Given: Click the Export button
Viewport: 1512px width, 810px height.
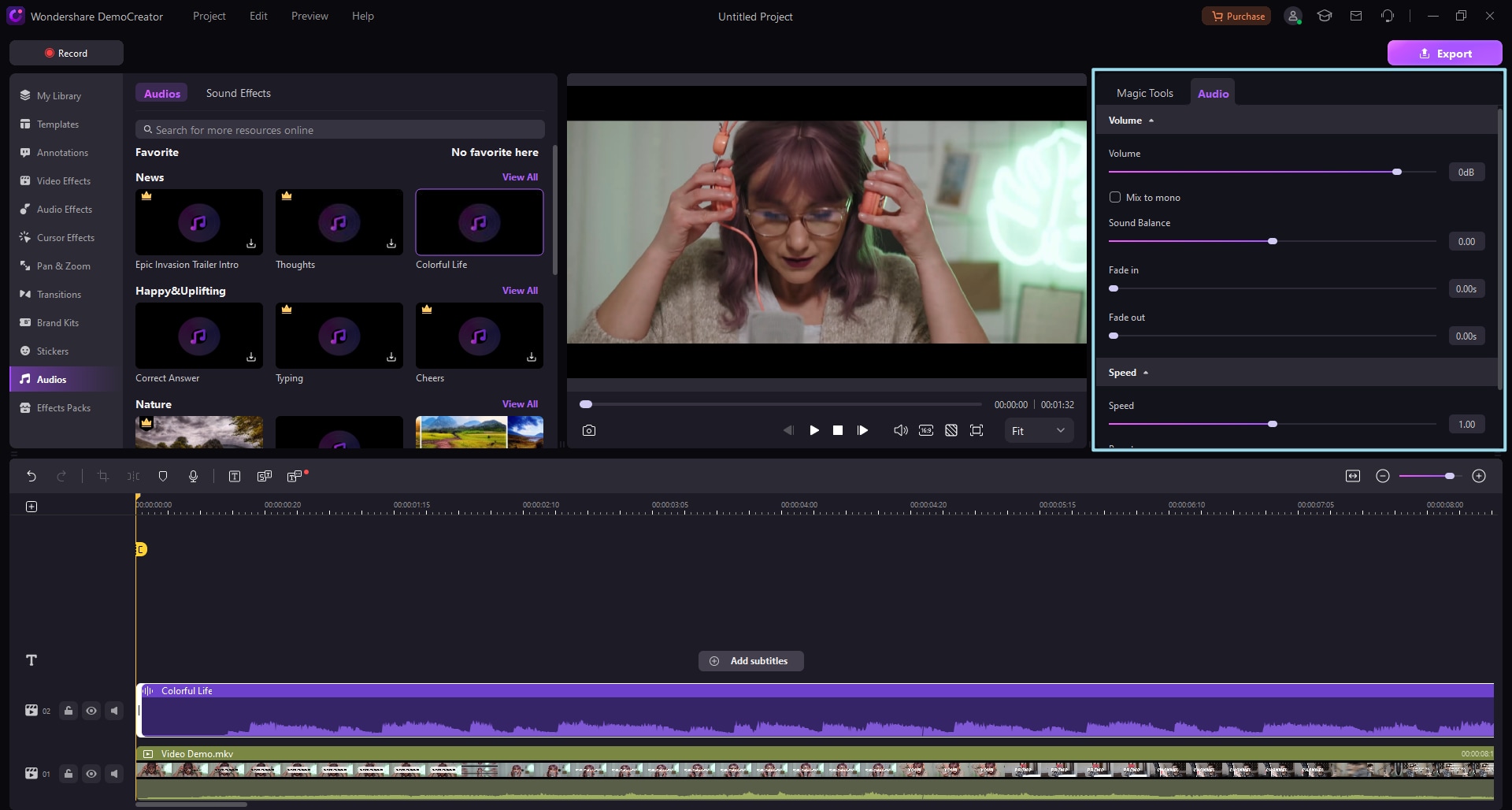Looking at the screenshot, I should pos(1445,54).
